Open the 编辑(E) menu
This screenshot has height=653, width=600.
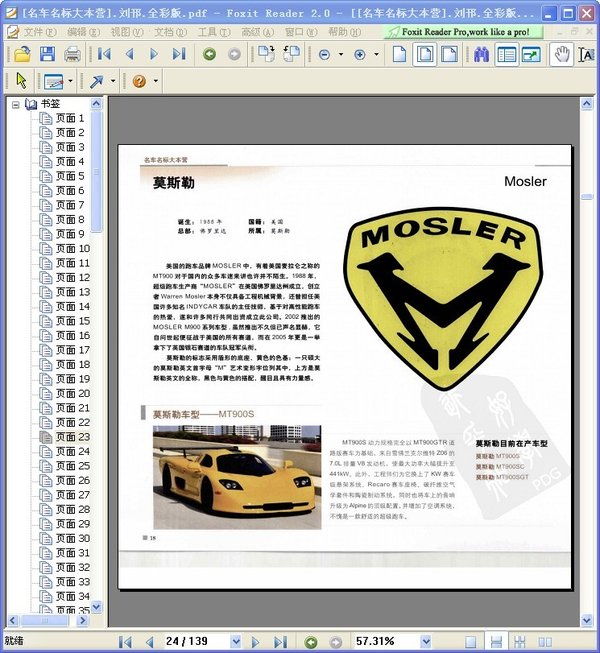[x=83, y=32]
